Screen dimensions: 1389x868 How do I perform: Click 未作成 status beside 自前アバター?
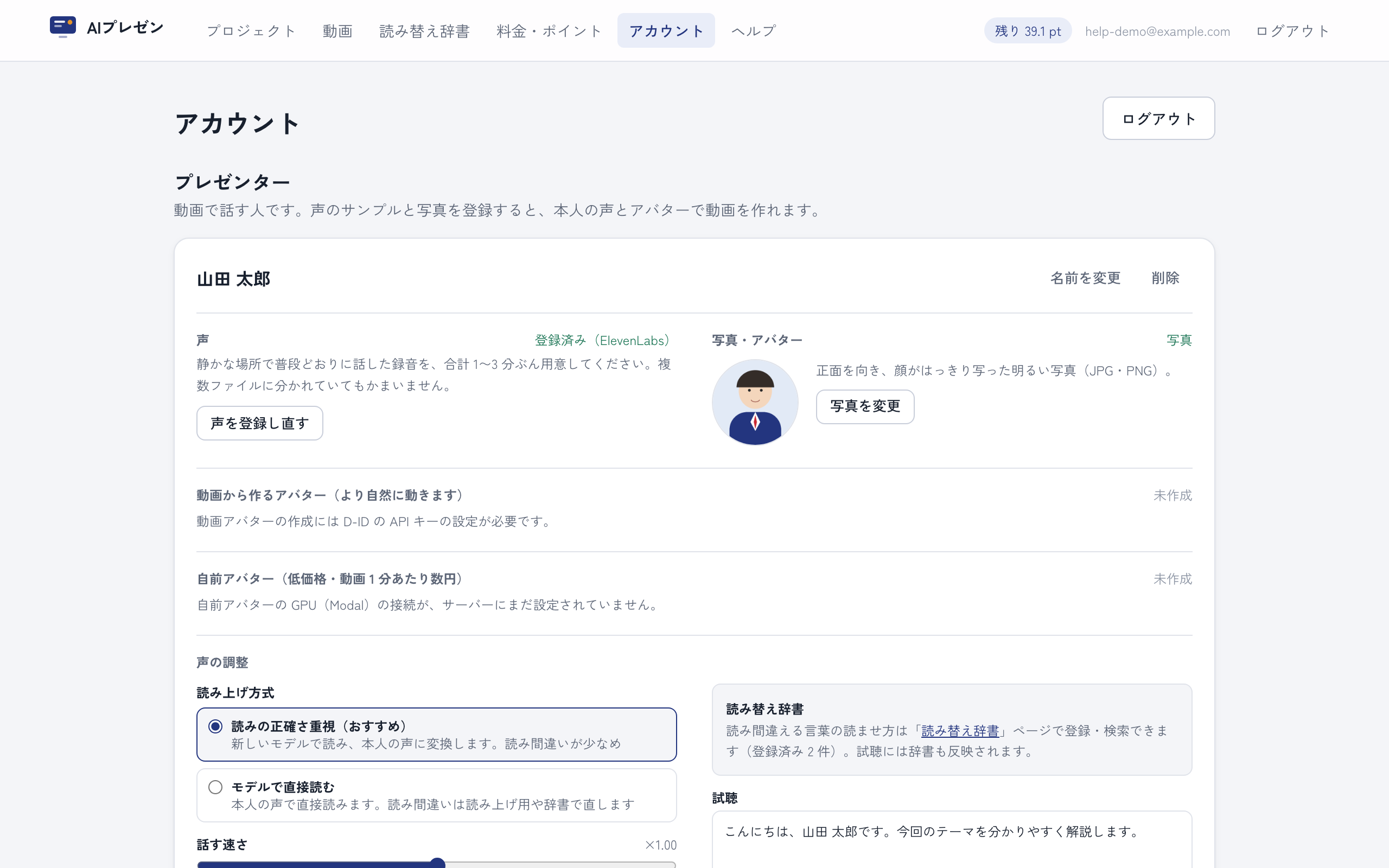click(1173, 579)
